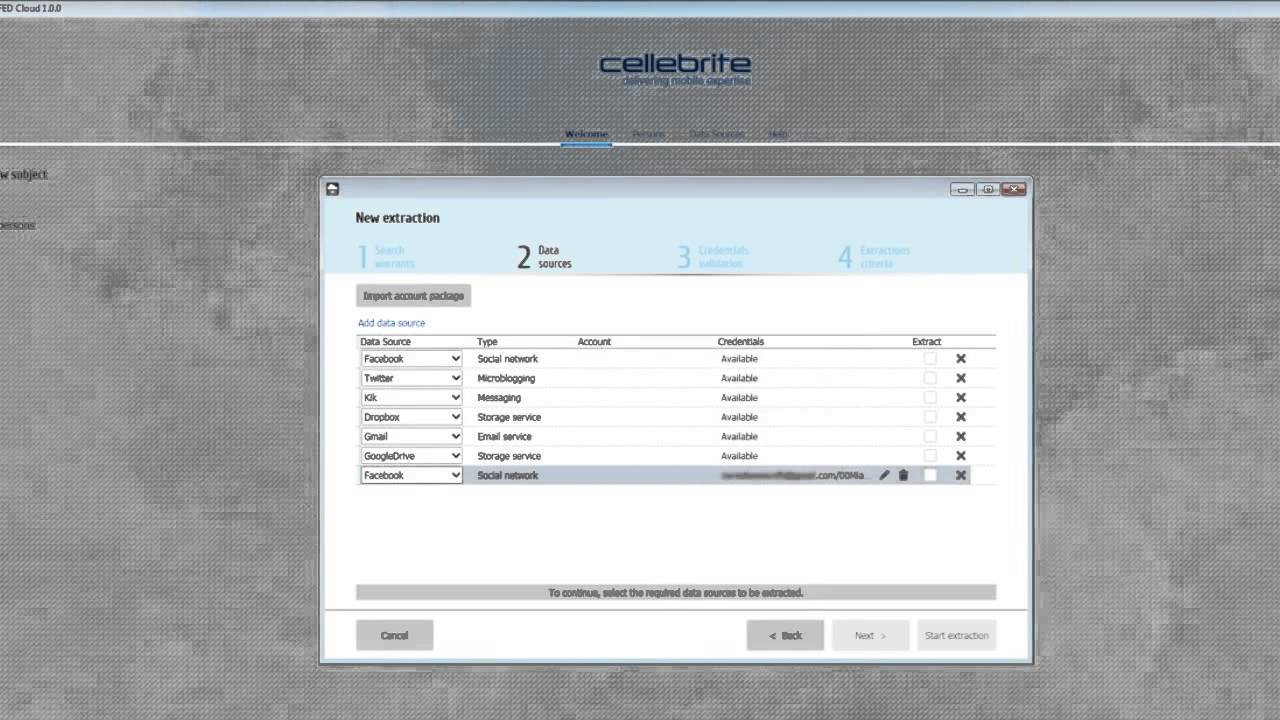Click the Credentials column header
The width and height of the screenshot is (1280, 720).
click(x=741, y=342)
